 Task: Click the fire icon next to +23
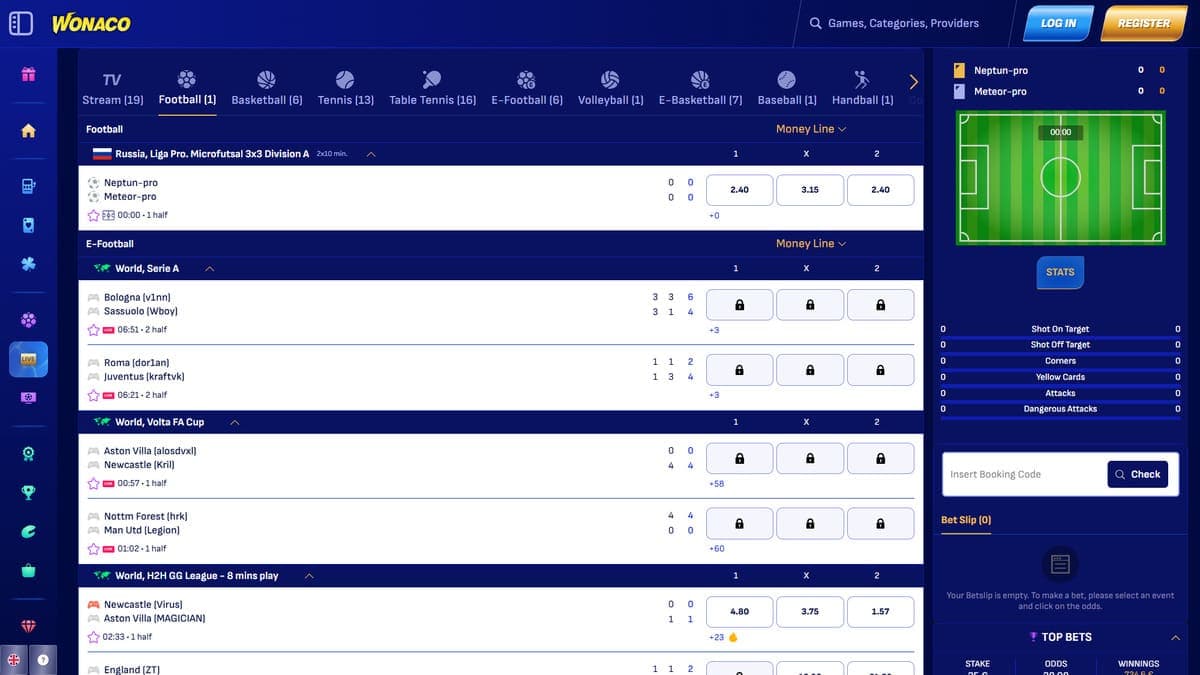pyautogui.click(x=732, y=637)
